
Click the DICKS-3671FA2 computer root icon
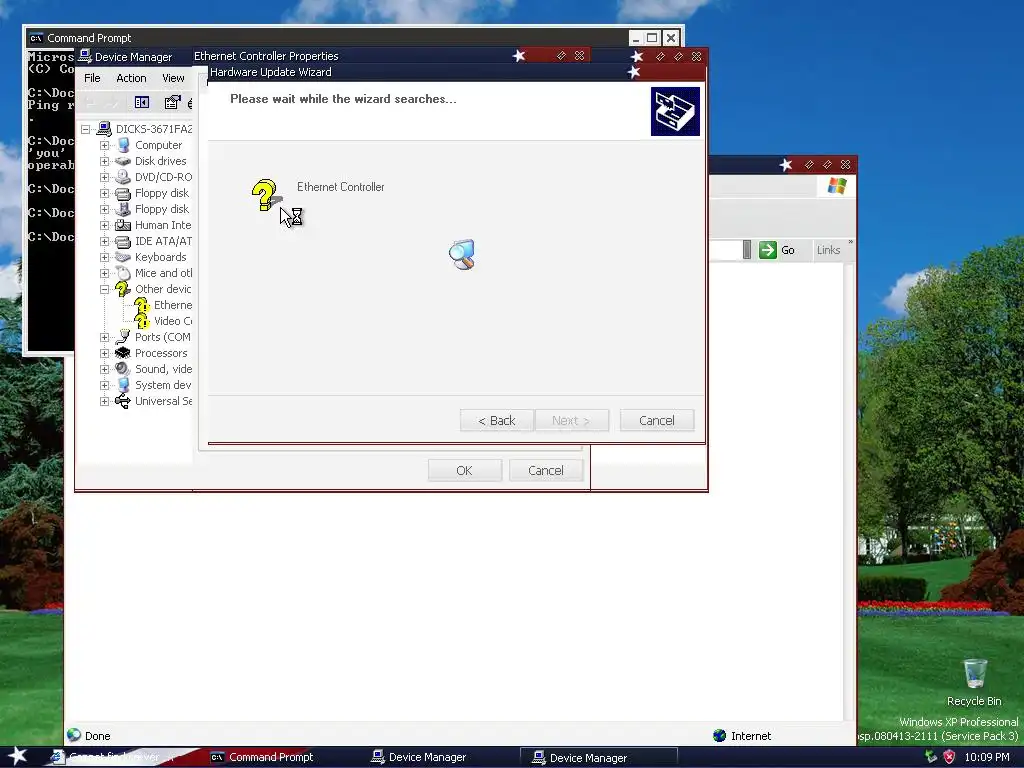coord(104,129)
